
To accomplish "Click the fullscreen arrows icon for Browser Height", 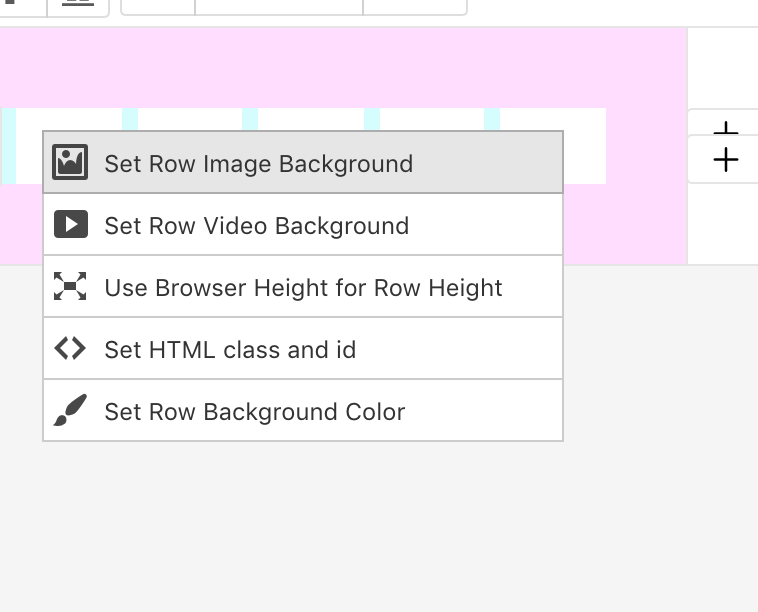I will [70, 287].
